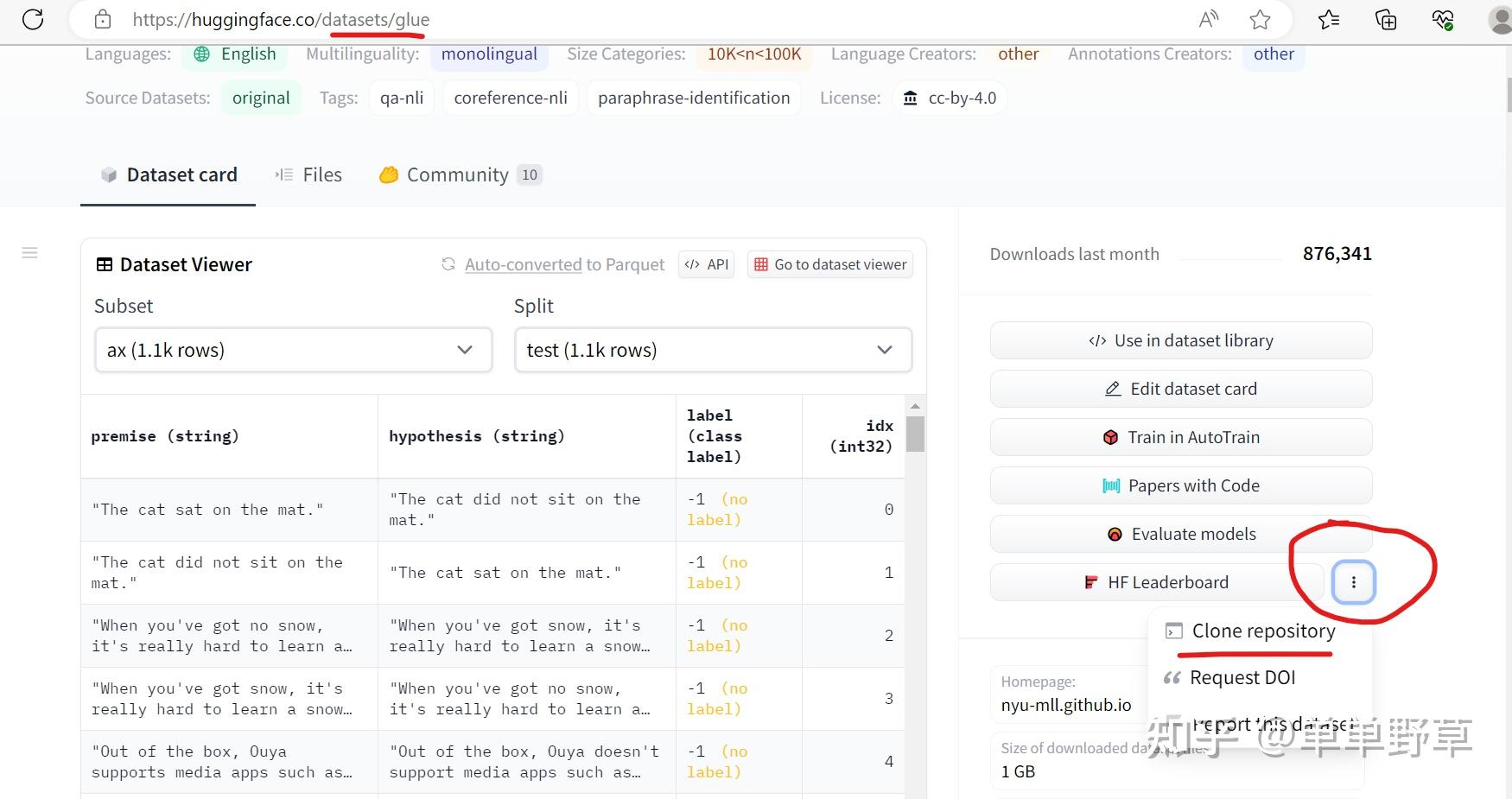Viewport: 1512px width, 799px height.
Task: Choose Clone repository from the popup menu
Action: (1249, 631)
